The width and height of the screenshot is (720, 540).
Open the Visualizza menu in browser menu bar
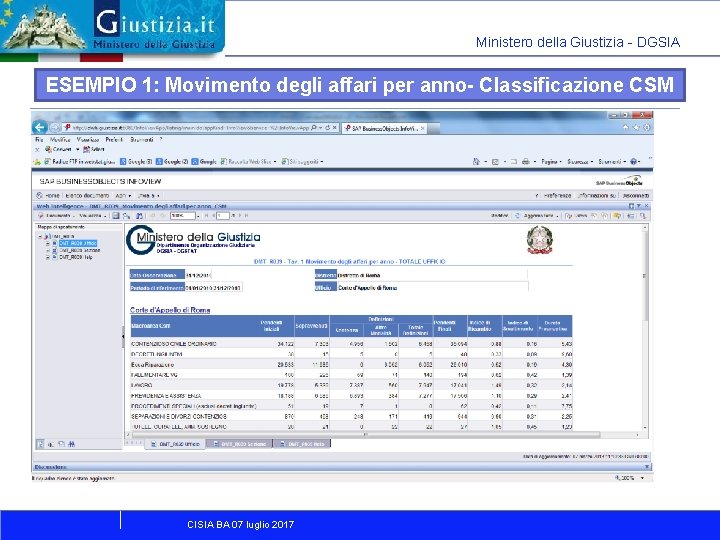[88, 140]
